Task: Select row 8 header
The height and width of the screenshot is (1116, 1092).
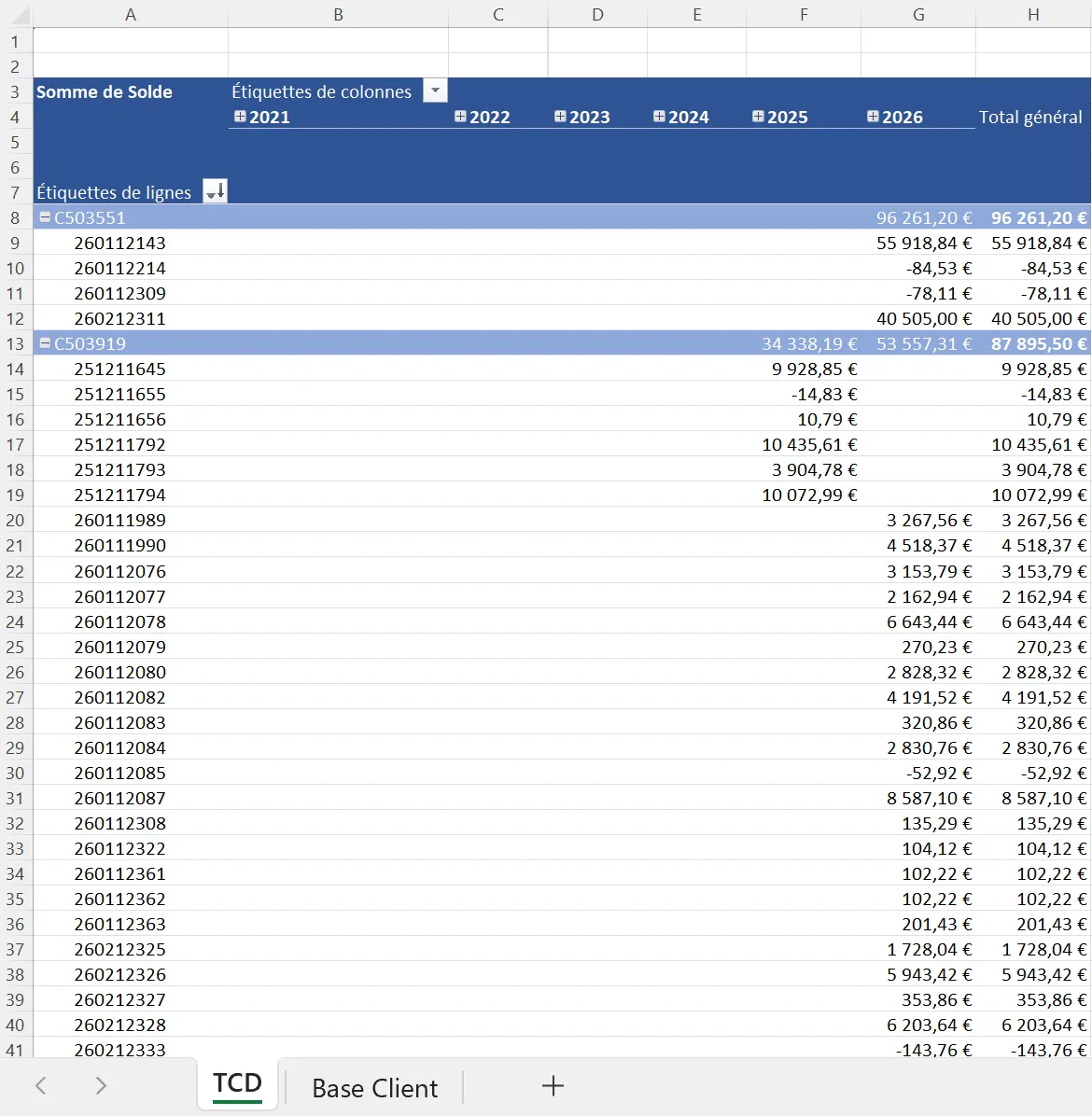Action: tap(16, 217)
